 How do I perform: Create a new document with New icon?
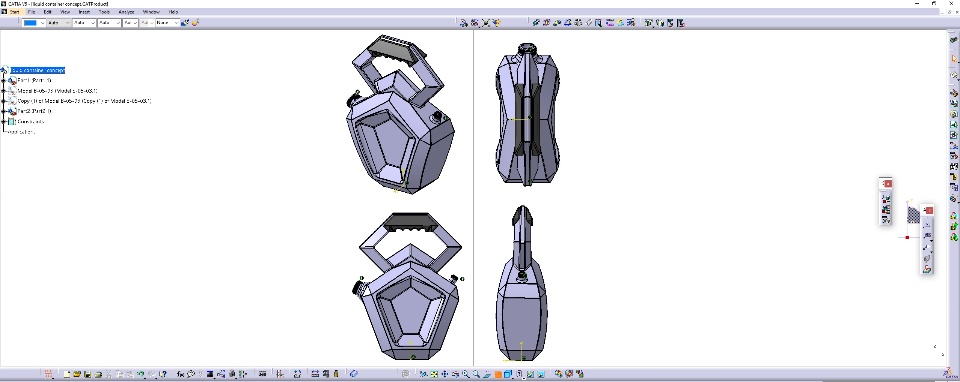pos(67,373)
